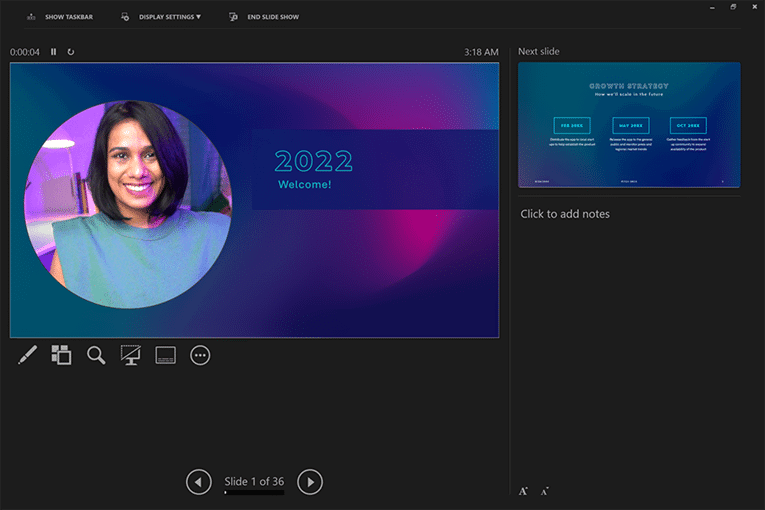Image resolution: width=765 pixels, height=510 pixels.
Task: Restart the presentation timer
Action: 71,52
